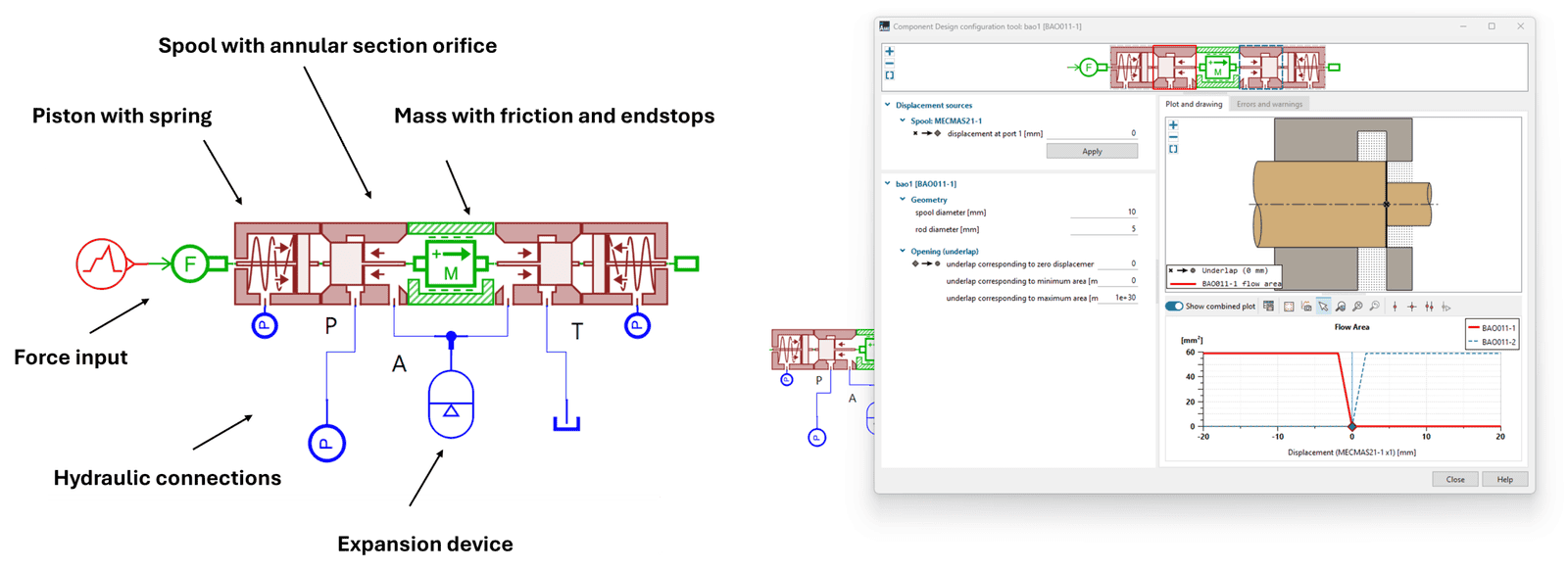Zoom in on the top sketch strip

[890, 52]
